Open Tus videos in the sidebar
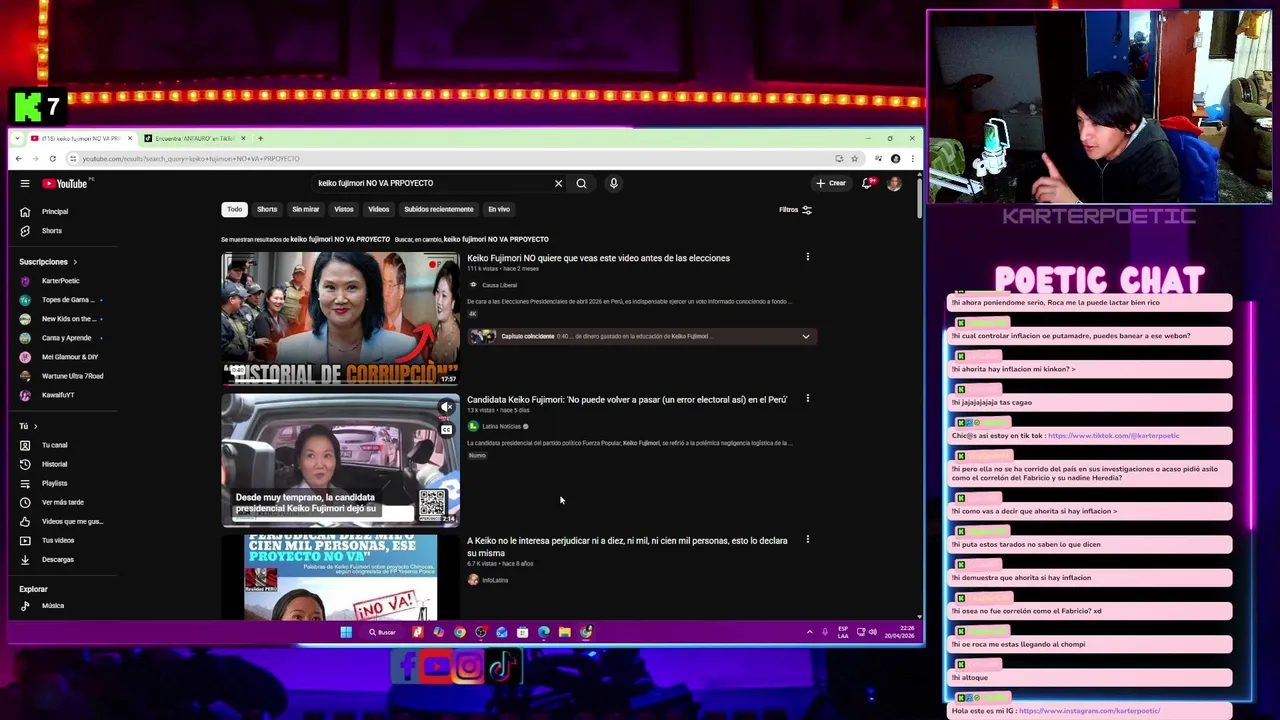The width and height of the screenshot is (1280, 720). coord(60,540)
